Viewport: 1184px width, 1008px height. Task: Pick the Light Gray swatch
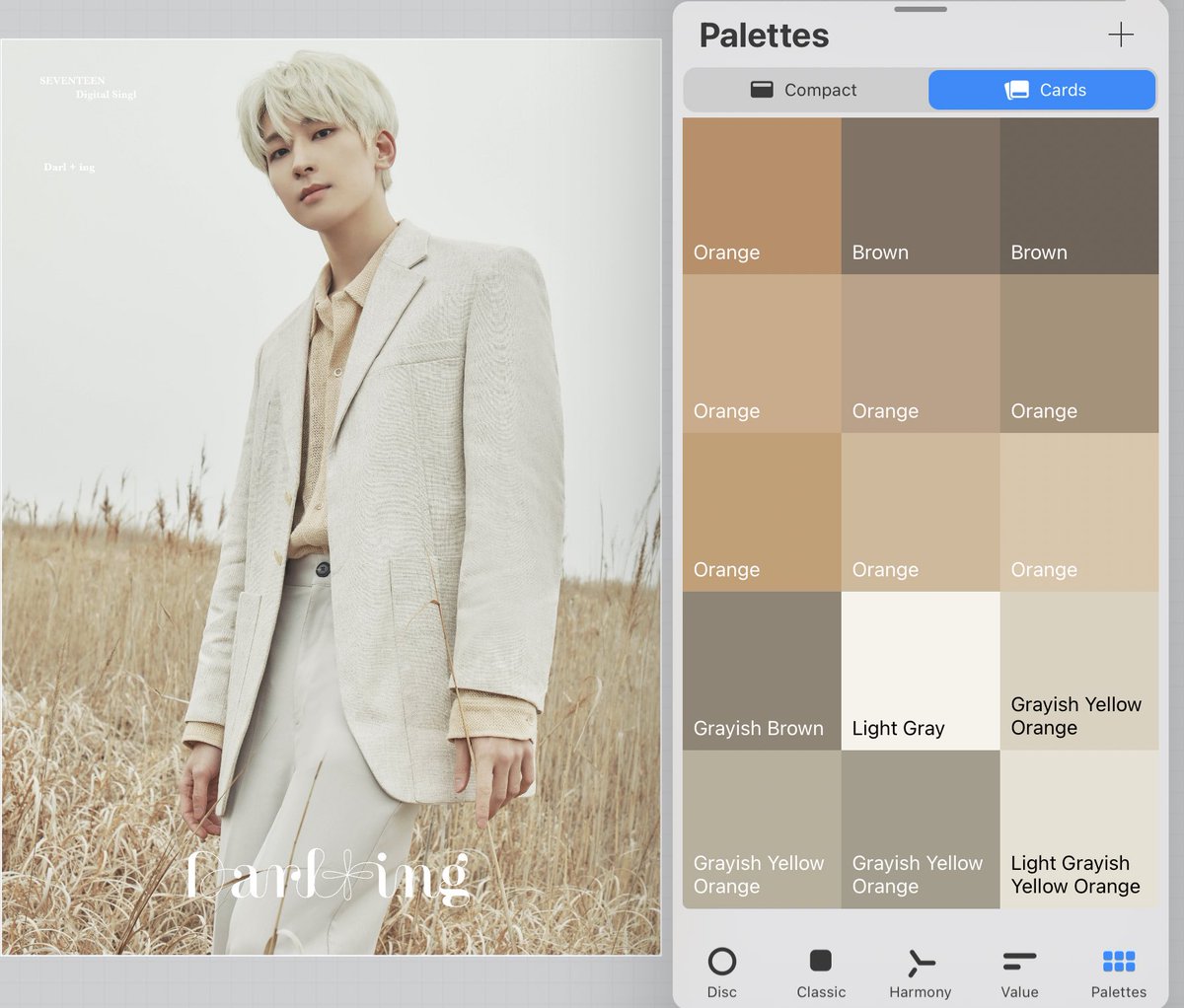click(x=921, y=671)
